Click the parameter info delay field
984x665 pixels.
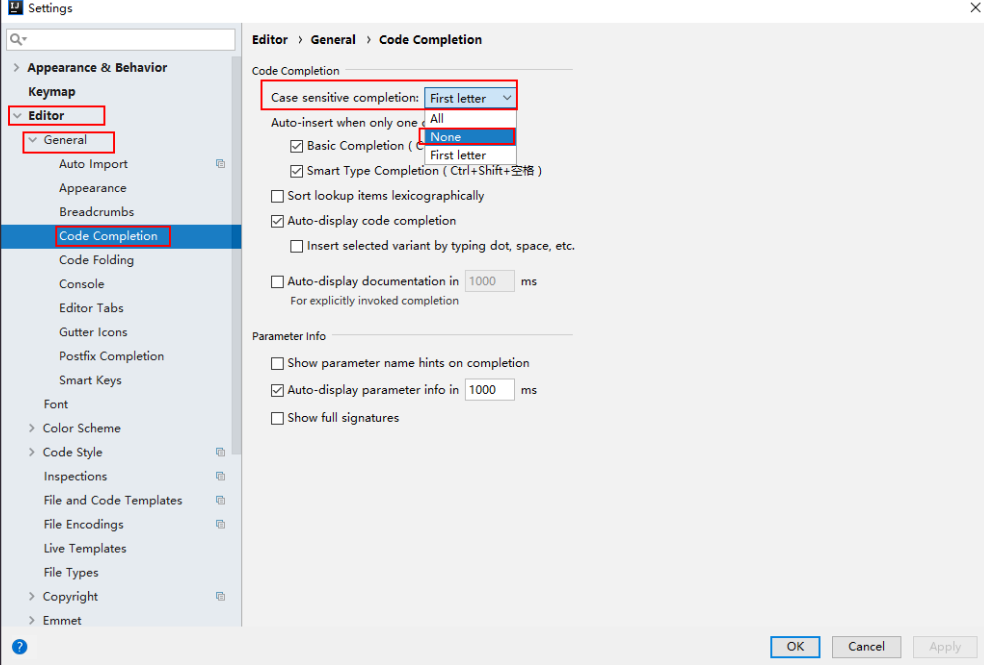click(x=489, y=390)
